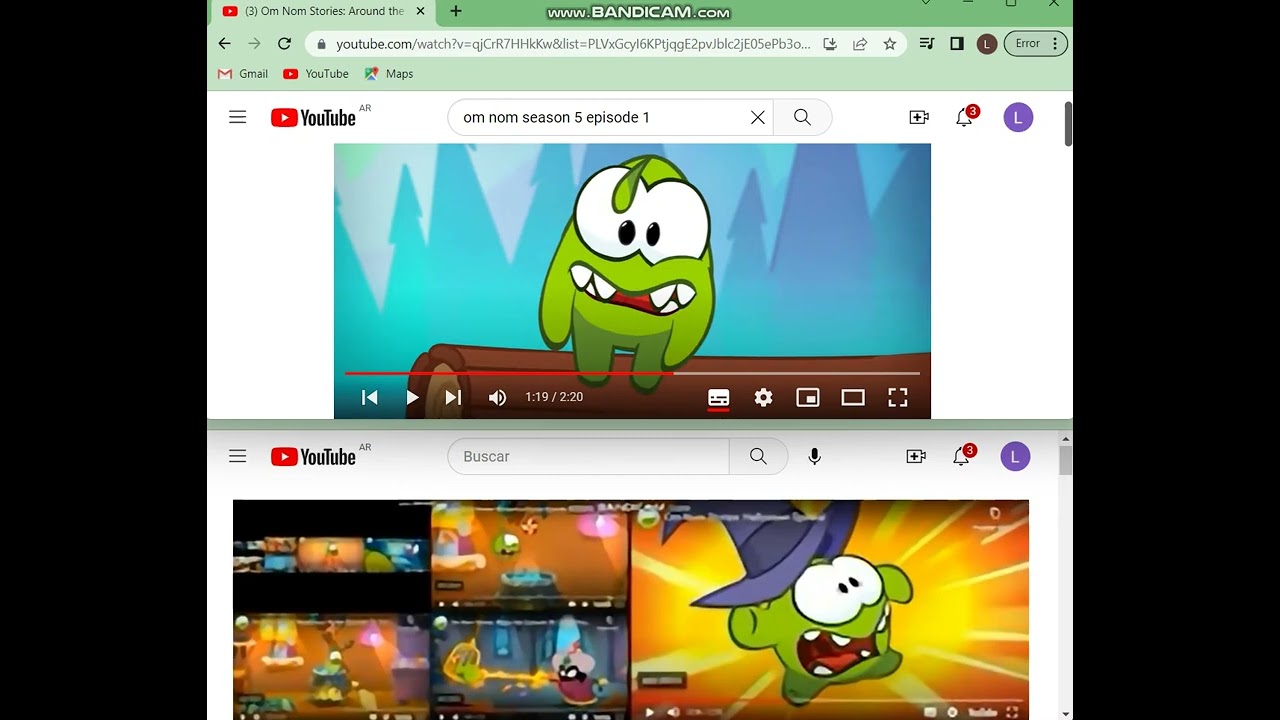Click the top create video camera icon
This screenshot has height=720, width=1280.
pyautogui.click(x=919, y=118)
